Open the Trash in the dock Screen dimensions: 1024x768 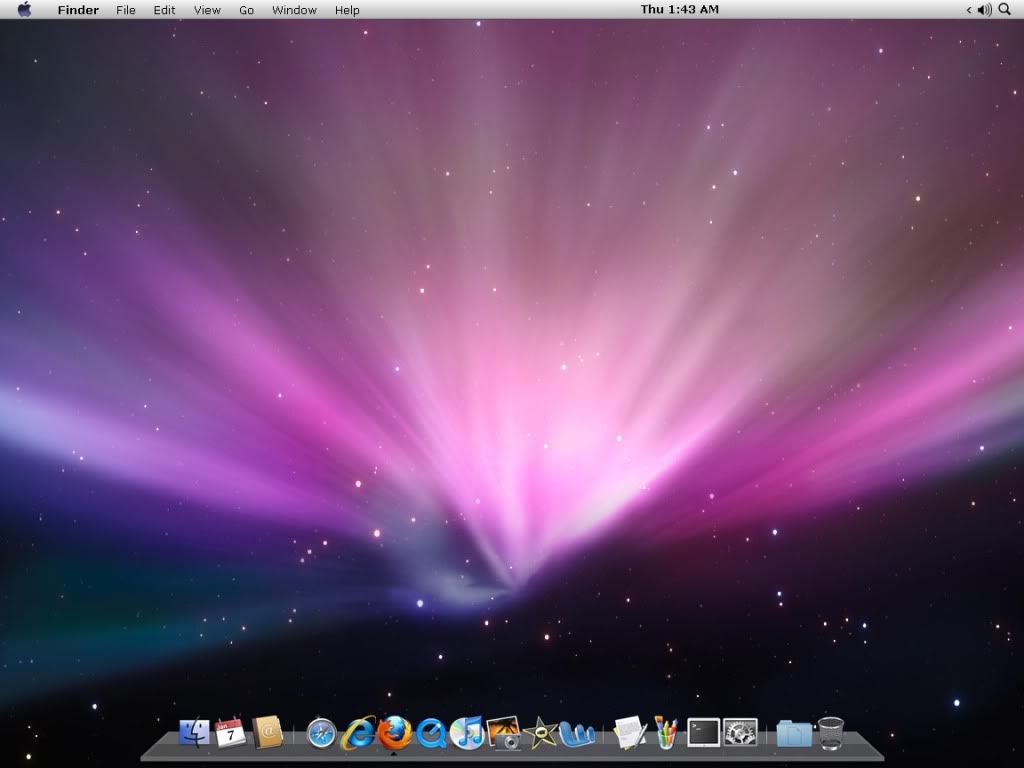coord(831,733)
